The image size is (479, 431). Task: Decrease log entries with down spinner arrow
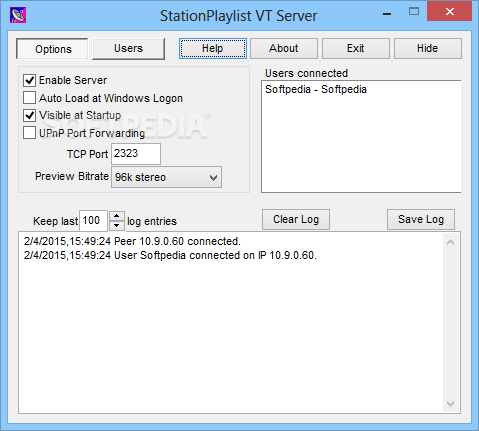pyautogui.click(x=117, y=226)
